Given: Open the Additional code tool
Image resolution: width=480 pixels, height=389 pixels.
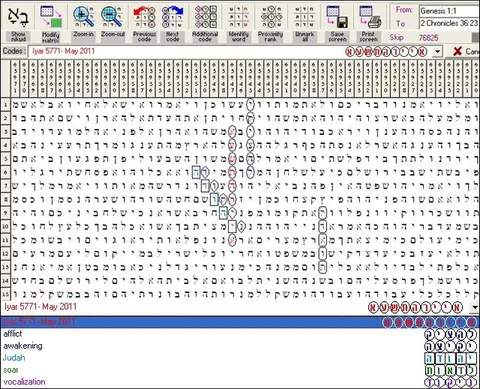Looking at the screenshot, I should tap(205, 17).
